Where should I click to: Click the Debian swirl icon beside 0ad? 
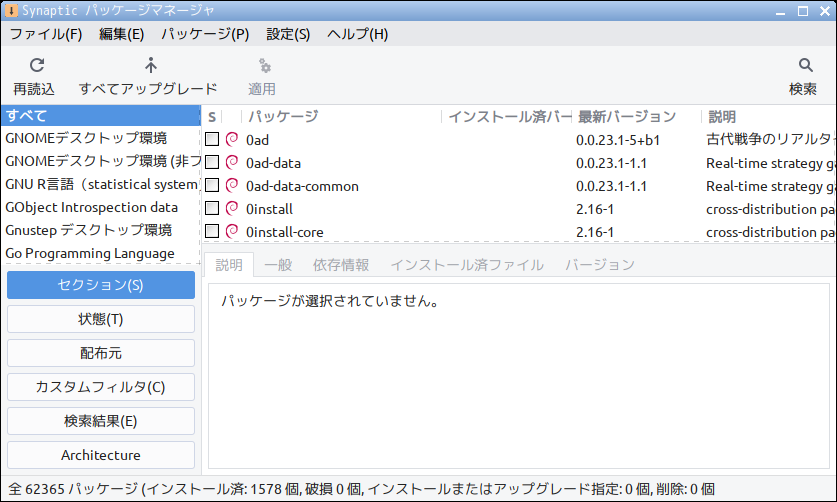232,139
